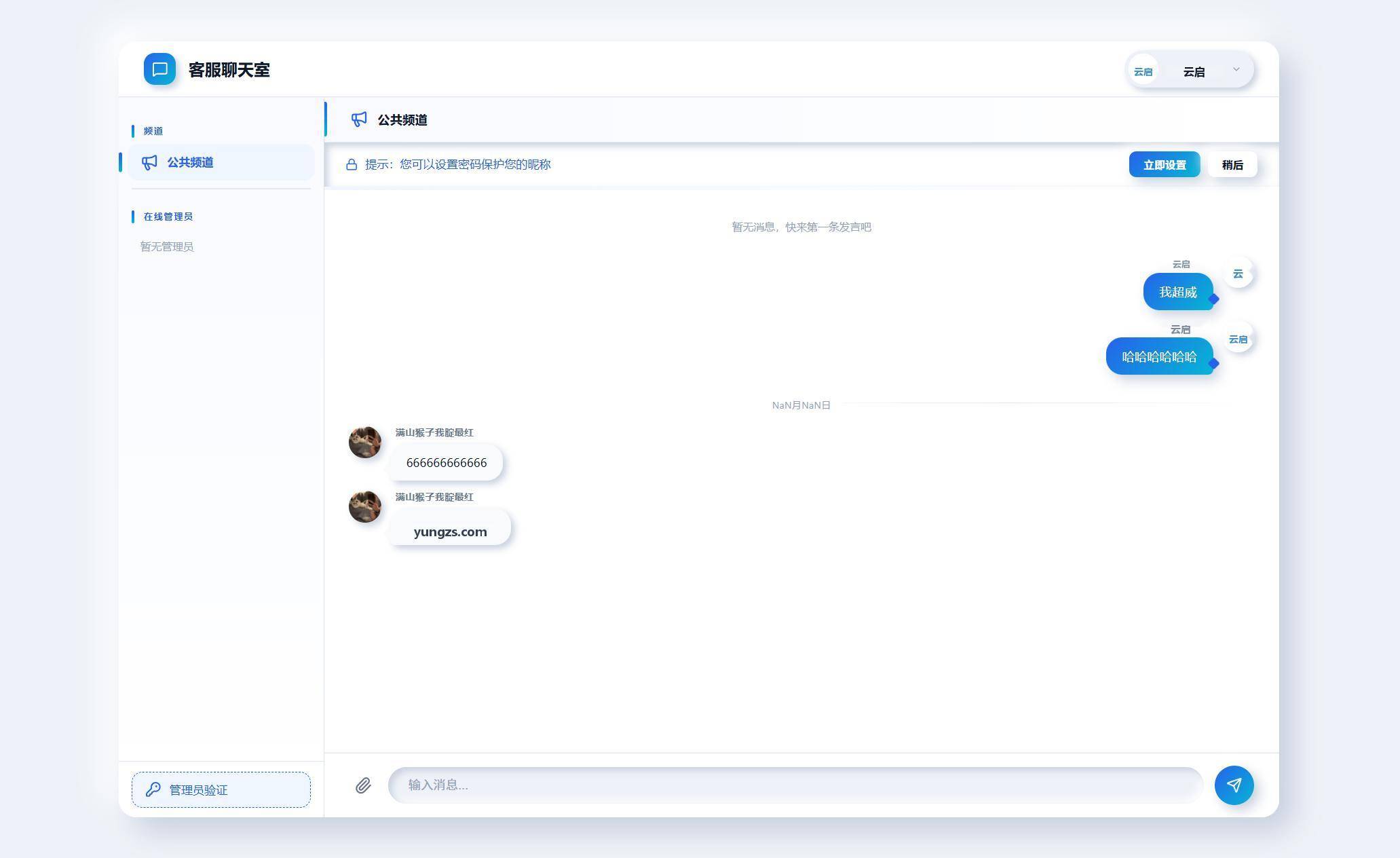Click the 云启 avatar in top-right profile
Image resolution: width=1400 pixels, height=858 pixels.
pyautogui.click(x=1143, y=71)
